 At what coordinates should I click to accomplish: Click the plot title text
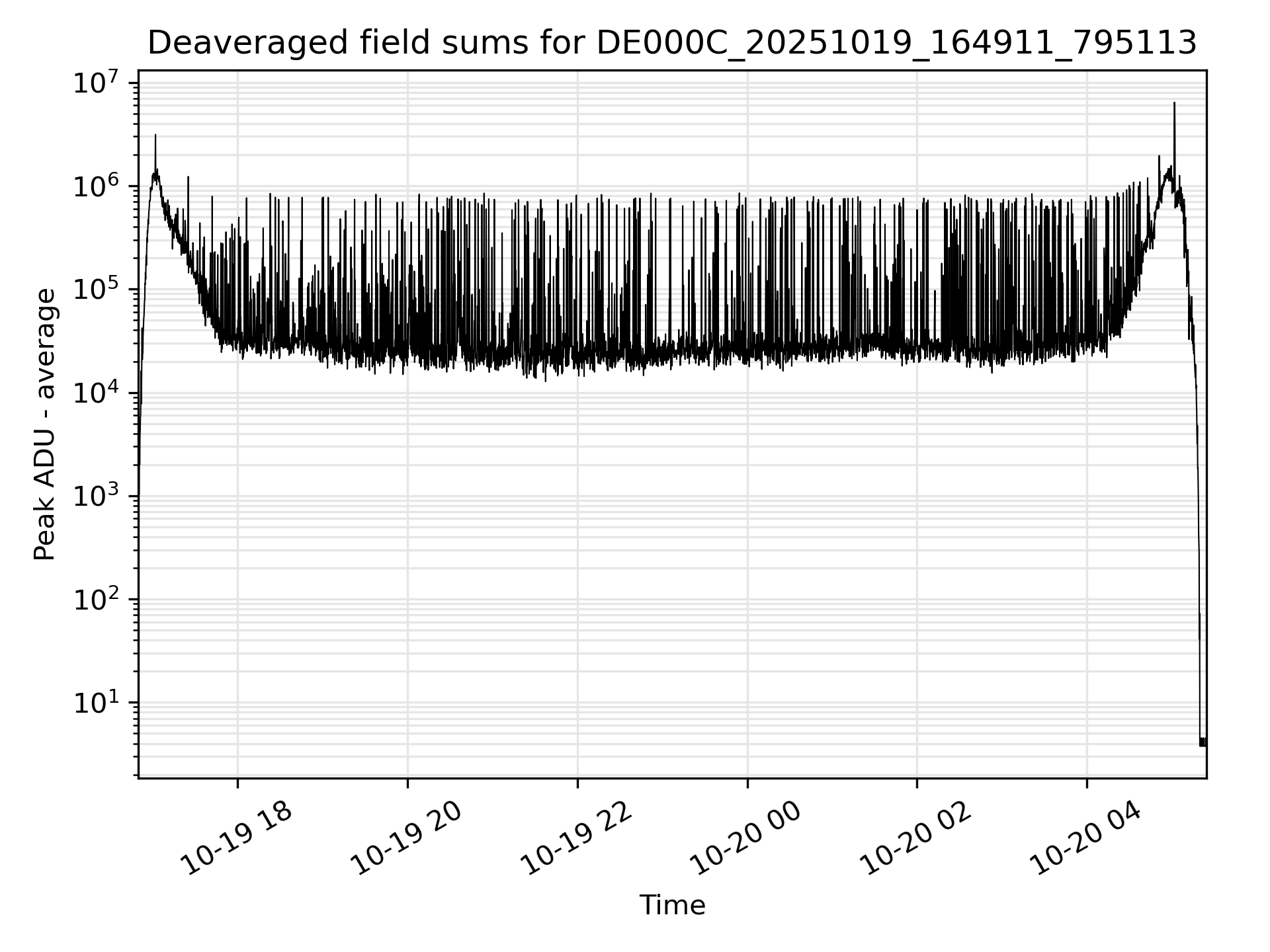671,44
